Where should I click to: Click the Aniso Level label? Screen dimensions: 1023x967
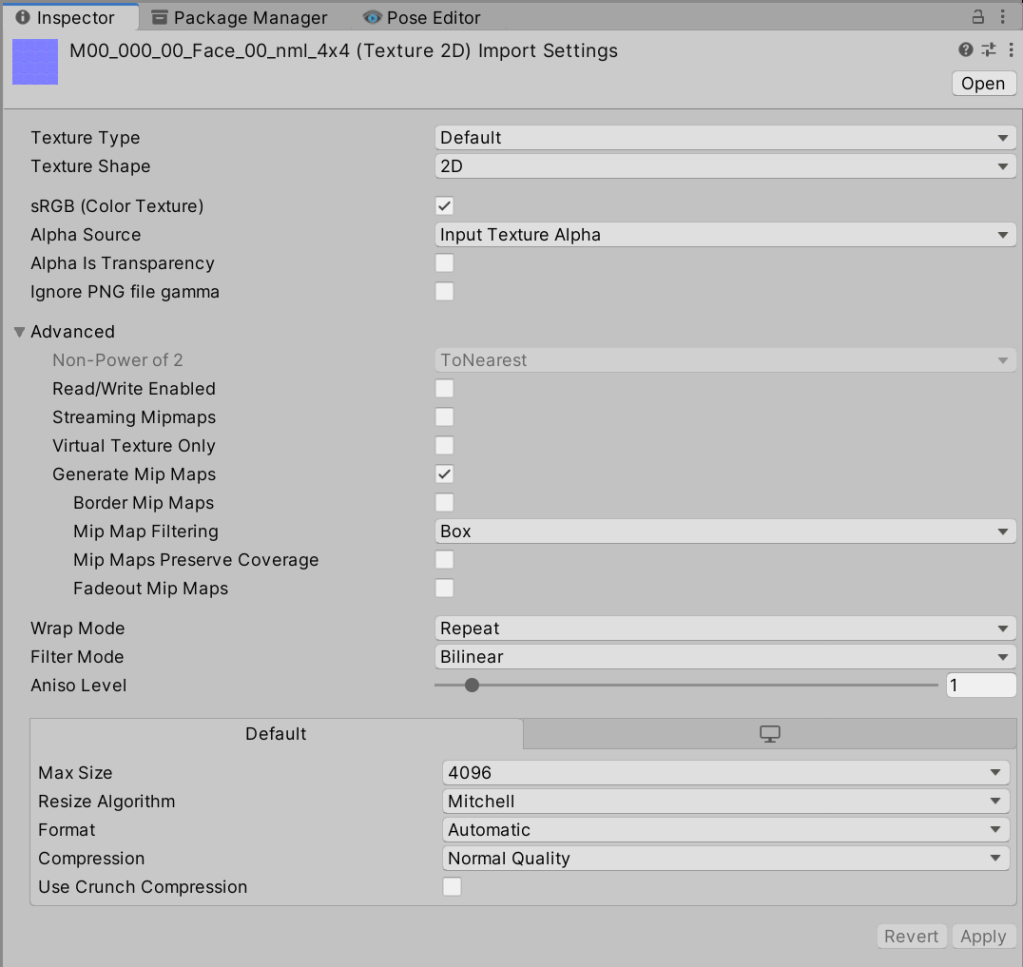click(78, 686)
